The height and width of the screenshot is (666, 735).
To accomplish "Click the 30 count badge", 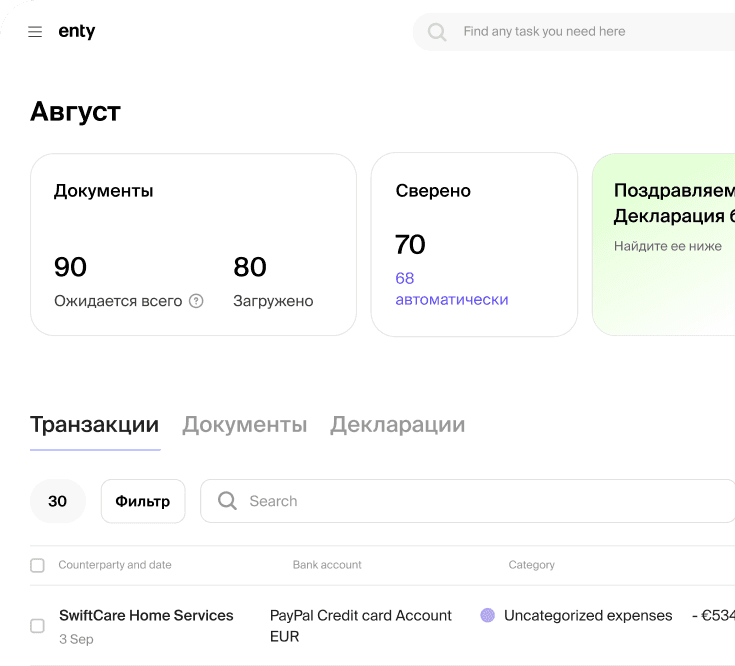I will click(x=58, y=501).
